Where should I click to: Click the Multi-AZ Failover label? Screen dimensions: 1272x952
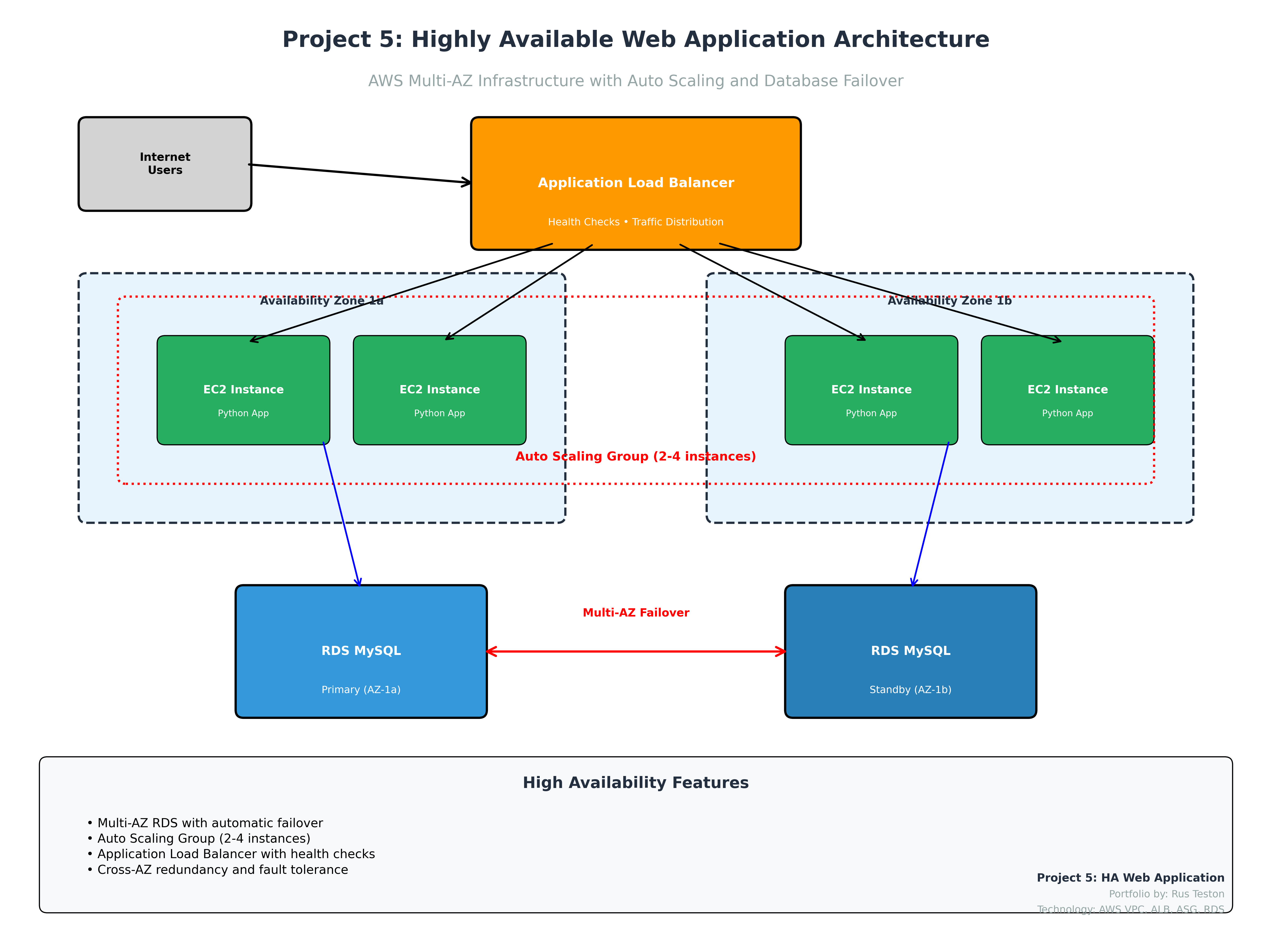[635, 613]
